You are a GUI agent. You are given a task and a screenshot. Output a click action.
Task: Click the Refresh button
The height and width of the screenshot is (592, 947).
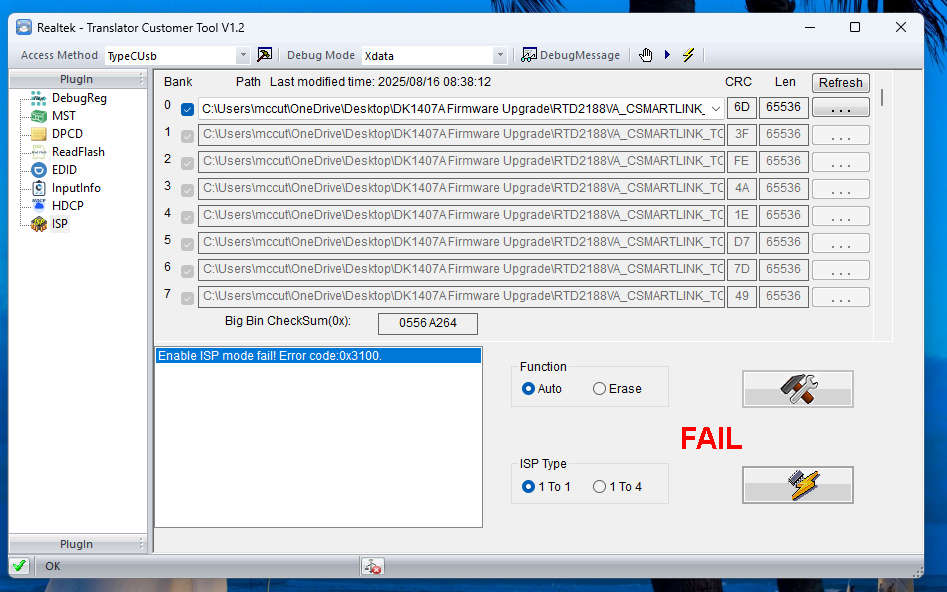(841, 83)
